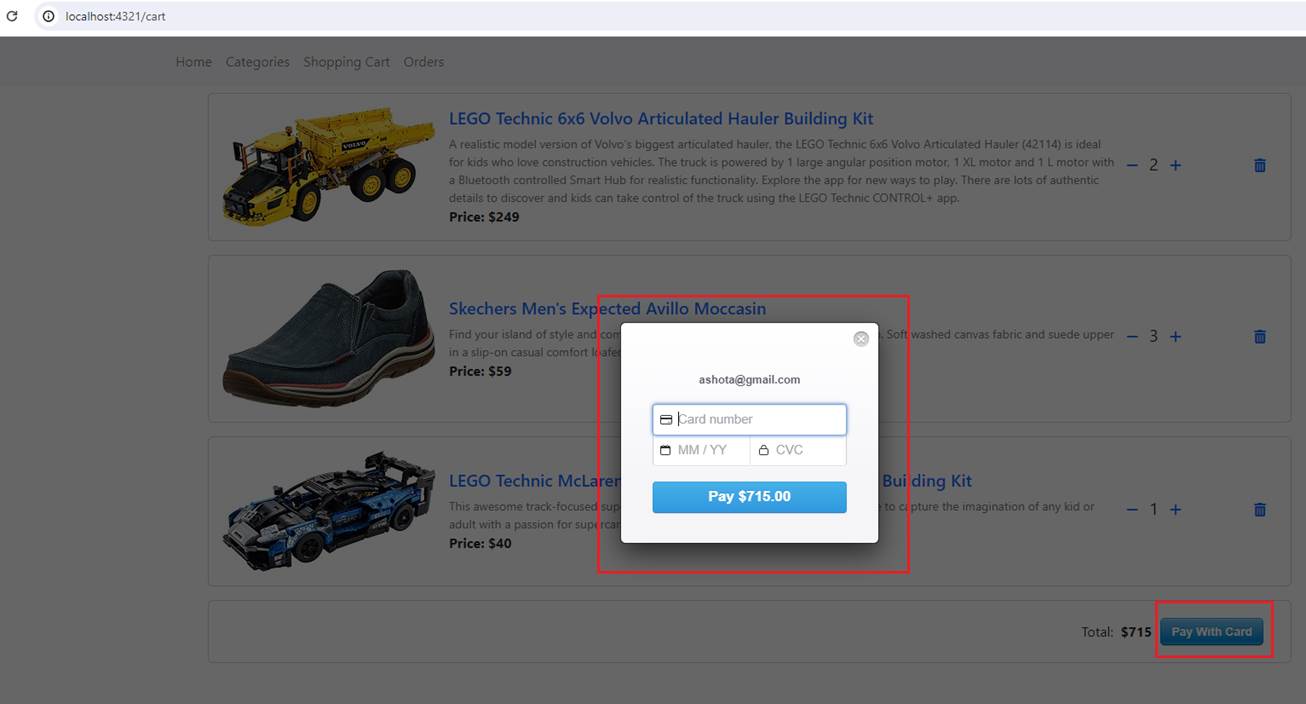This screenshot has height=704, width=1306.
Task: Click the Price: $249 text
Action: coord(484,217)
